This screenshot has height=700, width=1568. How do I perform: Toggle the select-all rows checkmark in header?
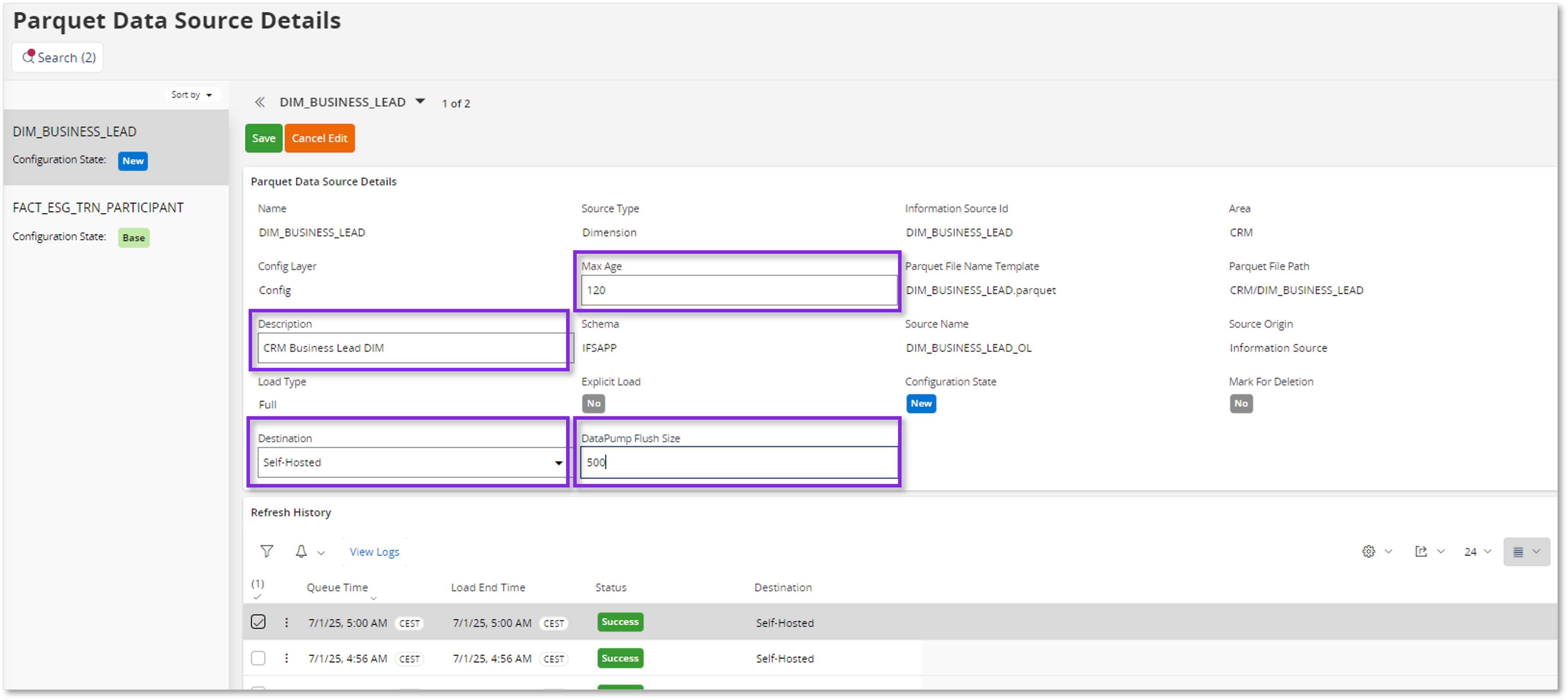pyautogui.click(x=257, y=597)
